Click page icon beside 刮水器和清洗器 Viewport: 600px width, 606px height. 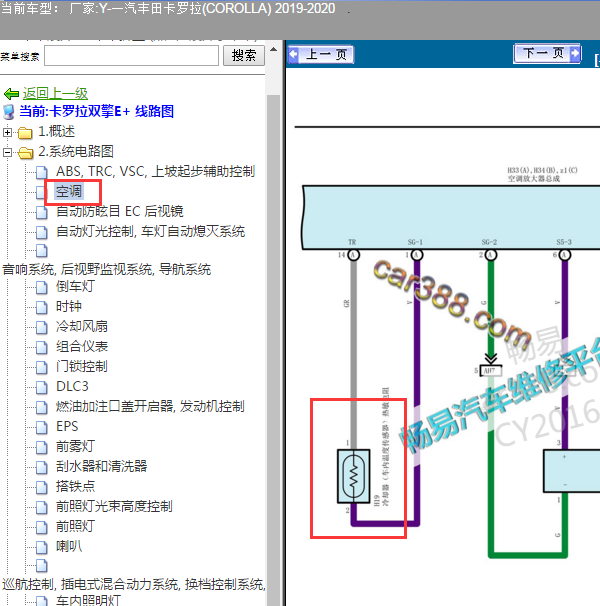(x=41, y=468)
